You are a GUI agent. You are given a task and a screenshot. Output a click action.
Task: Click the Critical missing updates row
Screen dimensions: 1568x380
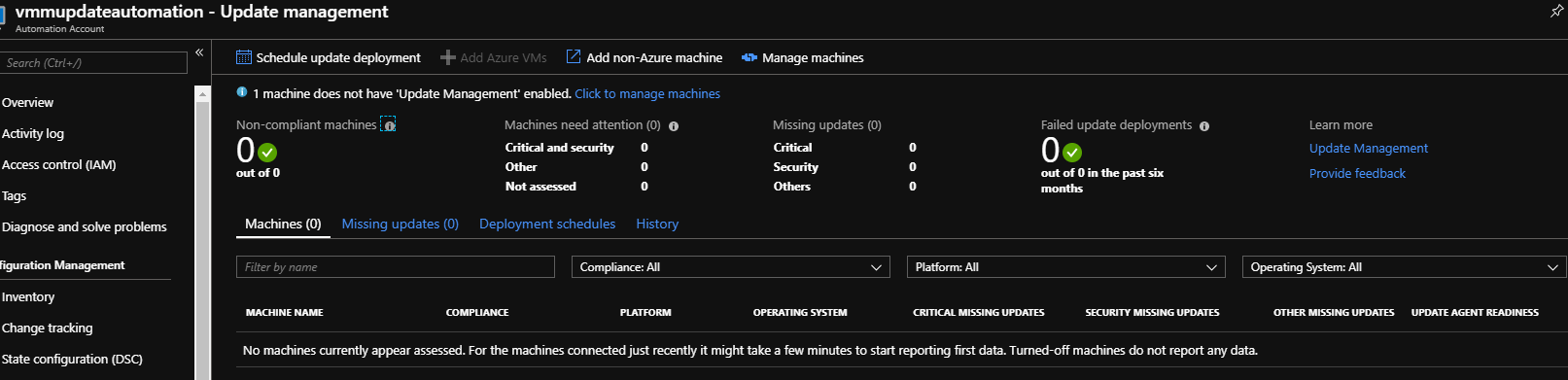845,148
